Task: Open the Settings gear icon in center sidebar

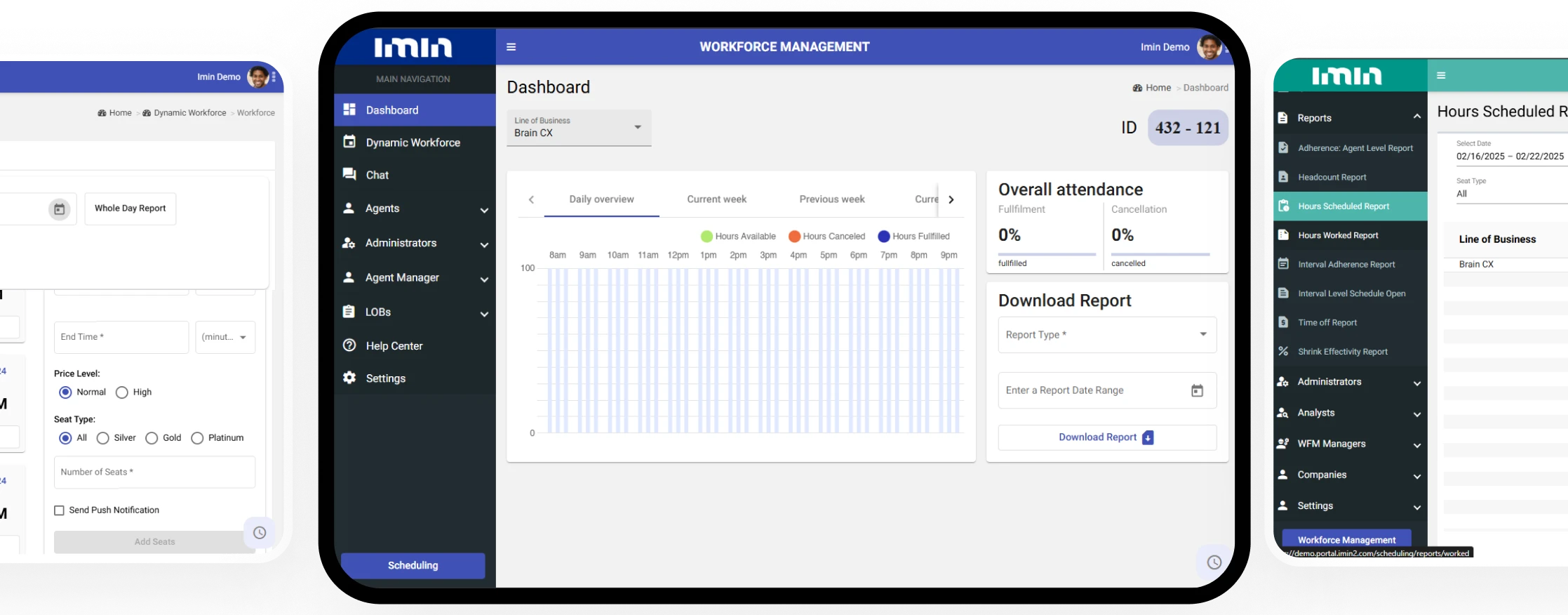Action: 349,378
